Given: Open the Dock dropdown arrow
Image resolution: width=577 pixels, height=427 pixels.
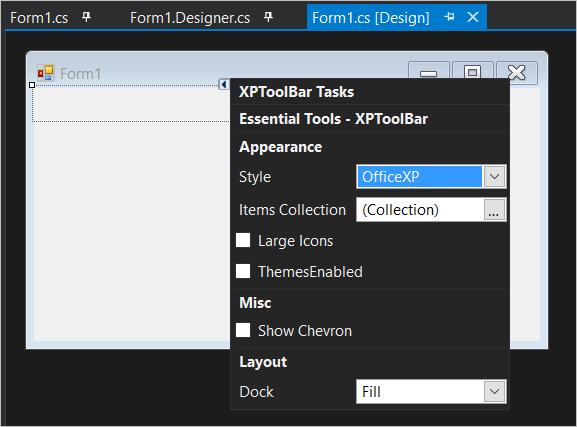Looking at the screenshot, I should click(x=494, y=391).
